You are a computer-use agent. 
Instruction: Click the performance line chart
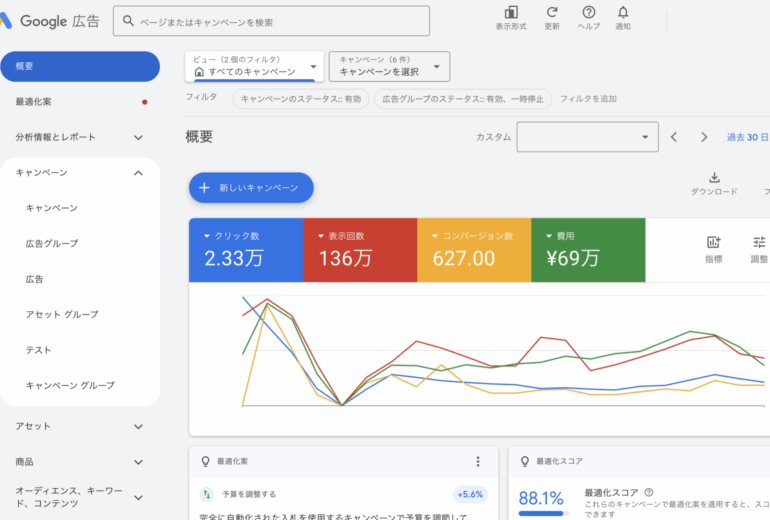[503, 351]
